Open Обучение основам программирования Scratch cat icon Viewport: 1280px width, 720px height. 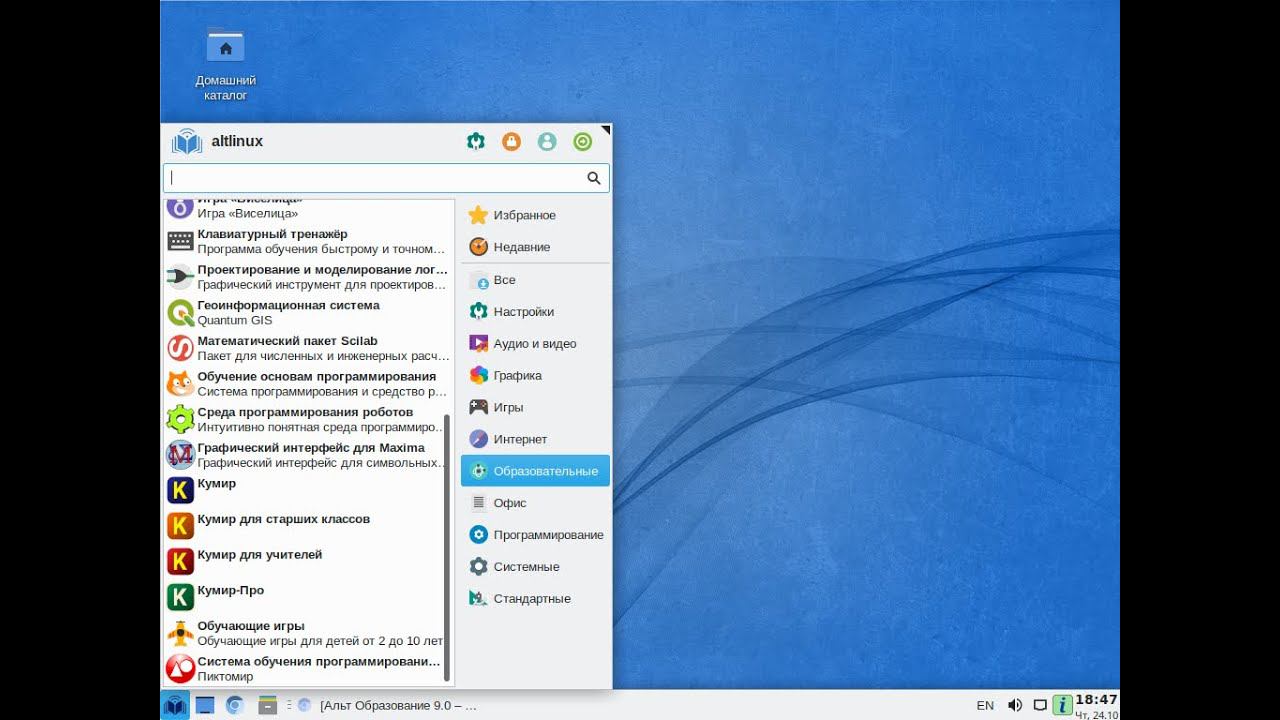tap(180, 384)
